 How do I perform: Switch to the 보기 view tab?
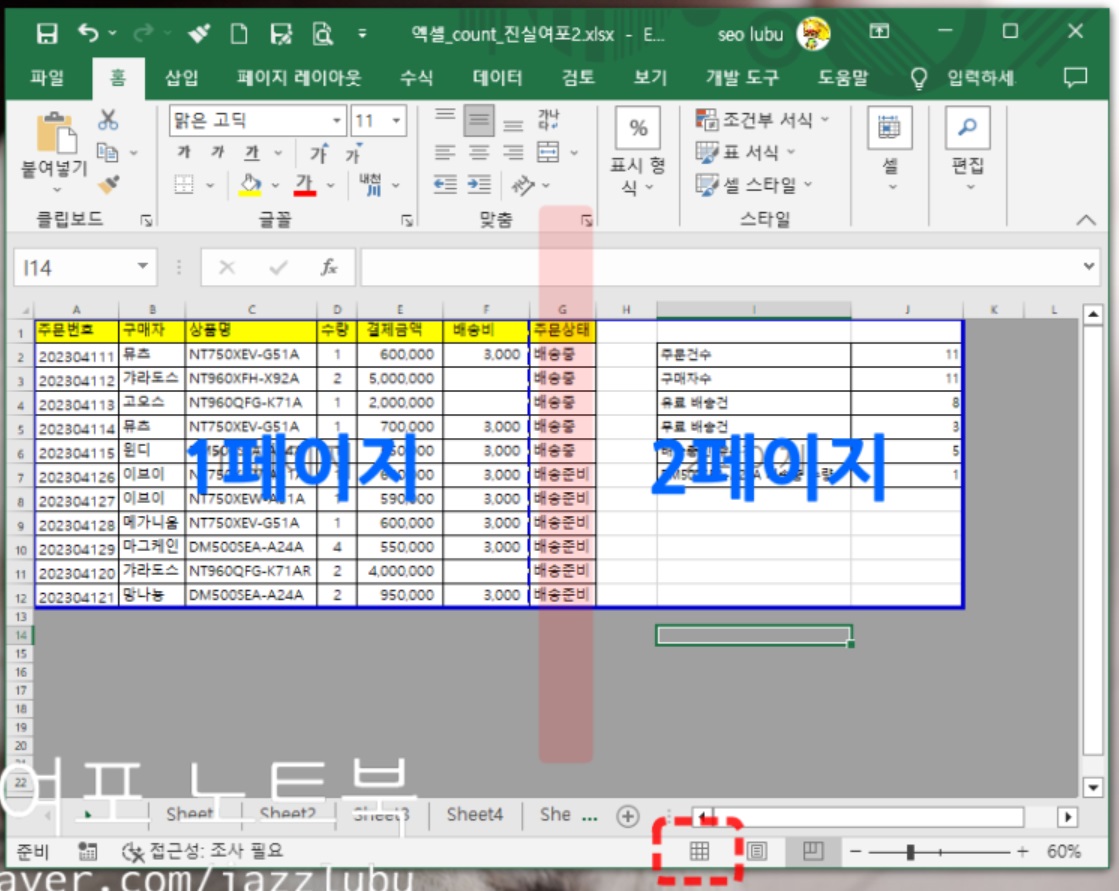[650, 77]
